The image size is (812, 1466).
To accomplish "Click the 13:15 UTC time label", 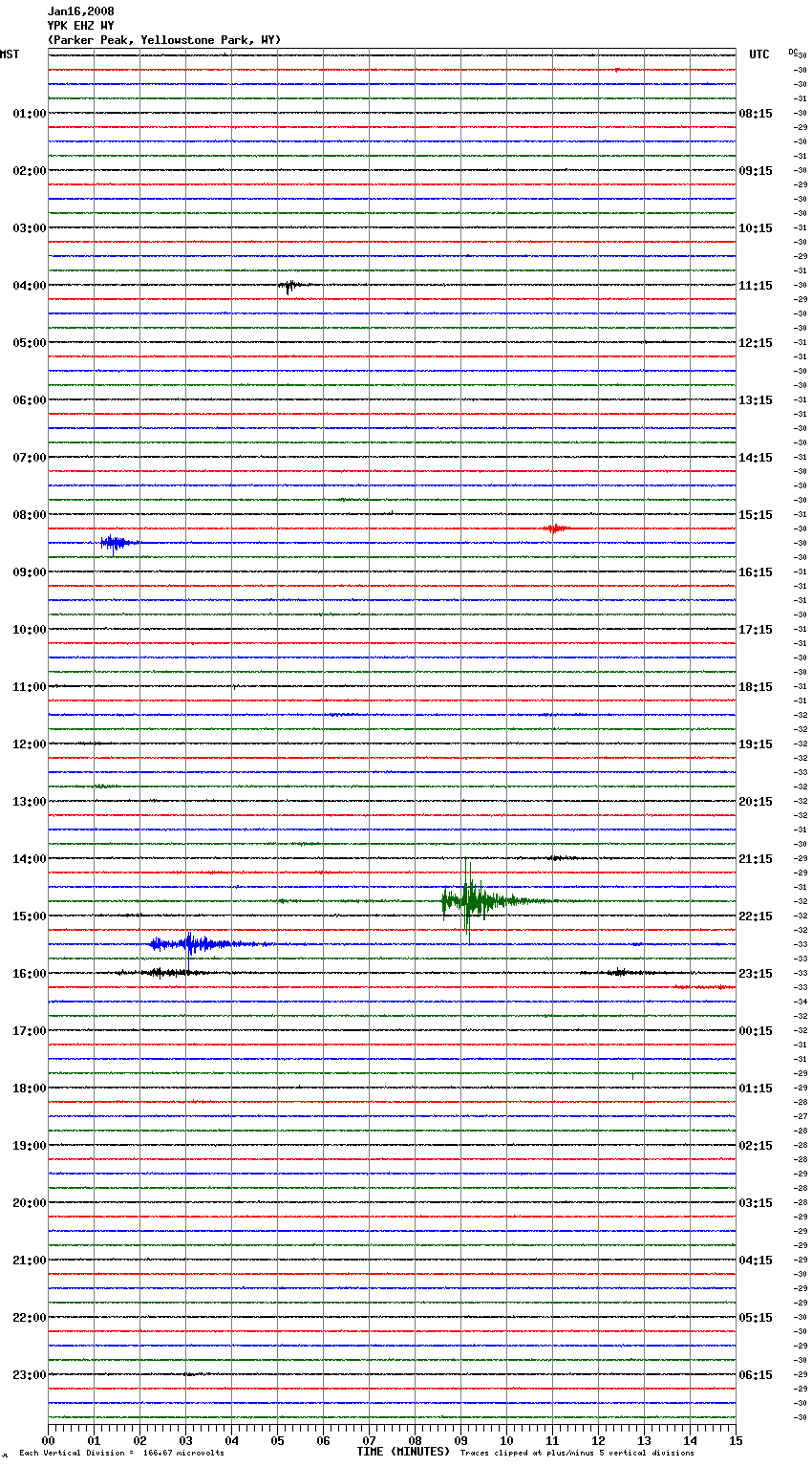I will [x=756, y=400].
